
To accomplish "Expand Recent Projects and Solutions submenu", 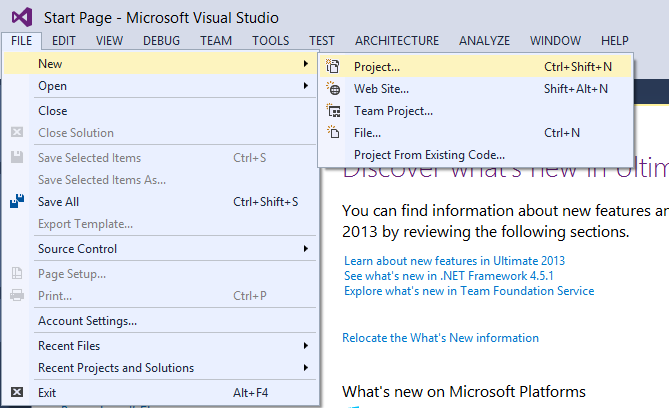I will [x=305, y=368].
